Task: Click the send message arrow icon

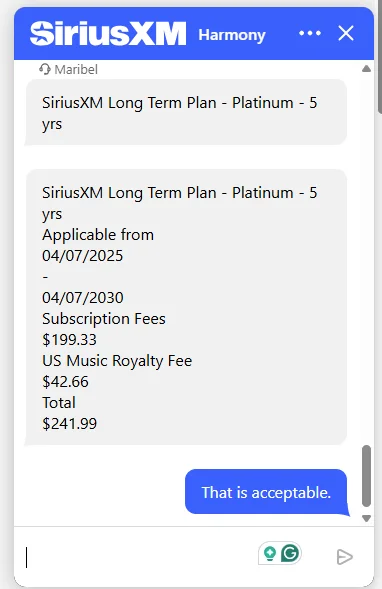Action: (344, 557)
